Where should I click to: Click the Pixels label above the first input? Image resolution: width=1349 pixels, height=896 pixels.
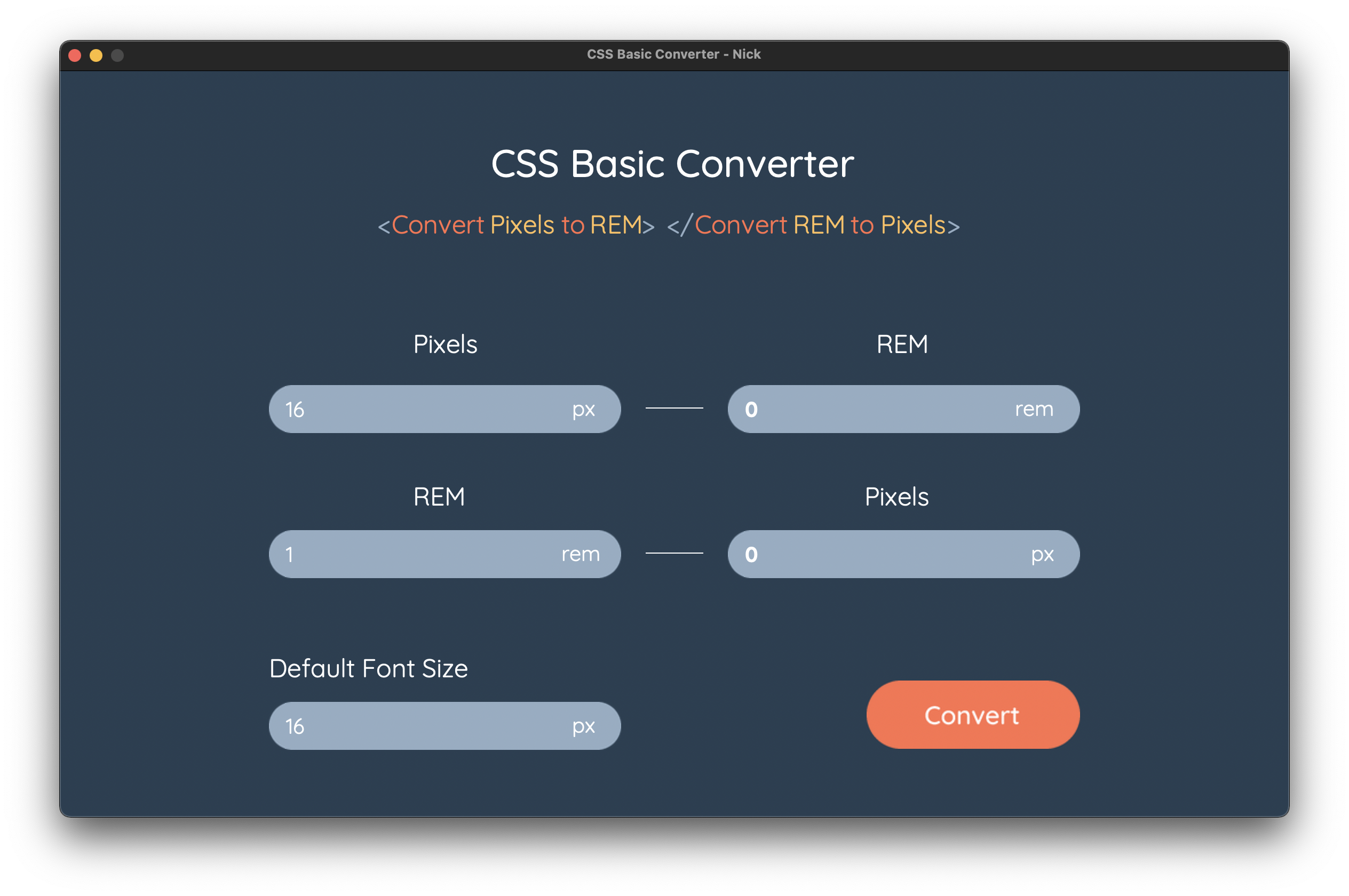(445, 343)
